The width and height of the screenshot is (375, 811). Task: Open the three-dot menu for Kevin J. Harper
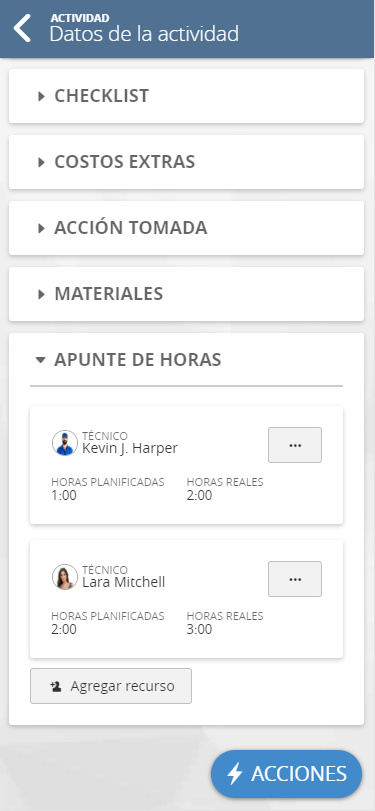[295, 445]
